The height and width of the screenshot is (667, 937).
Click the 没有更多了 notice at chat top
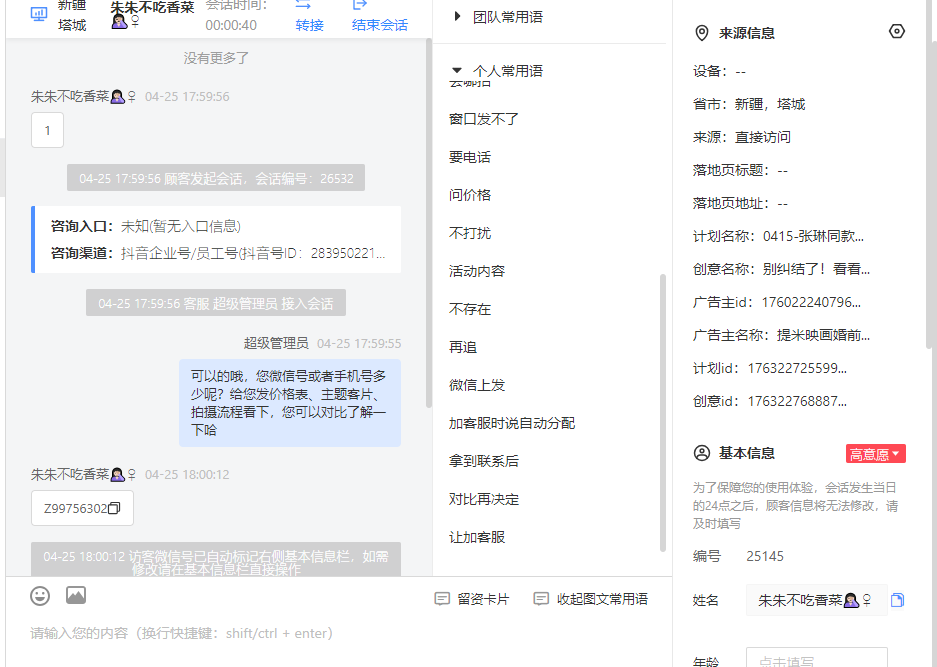click(x=216, y=58)
